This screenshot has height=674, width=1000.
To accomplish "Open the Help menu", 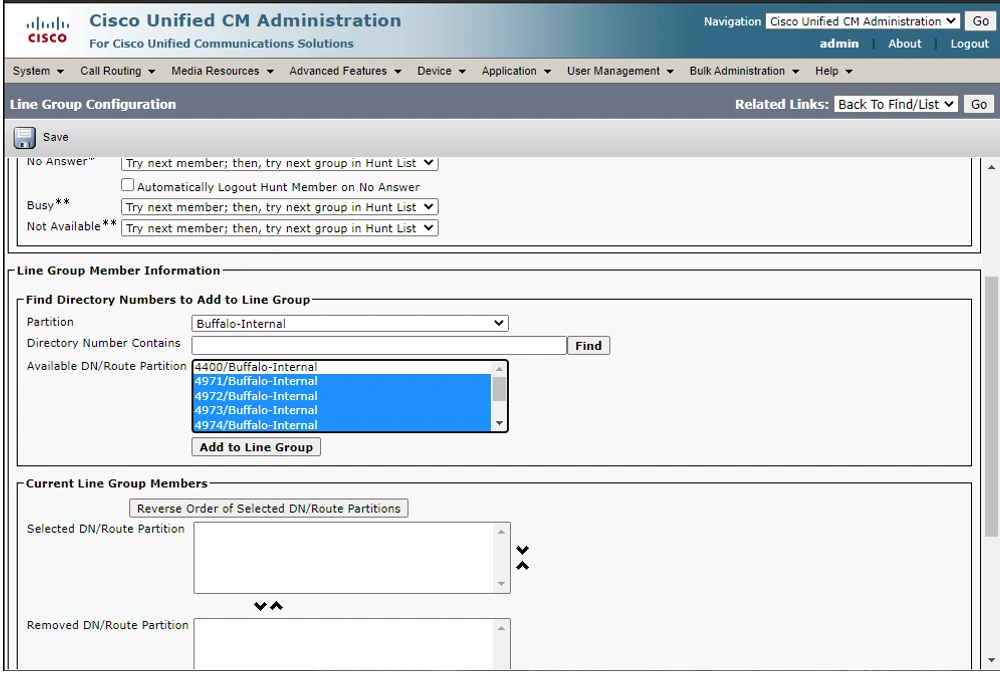I will pos(833,71).
